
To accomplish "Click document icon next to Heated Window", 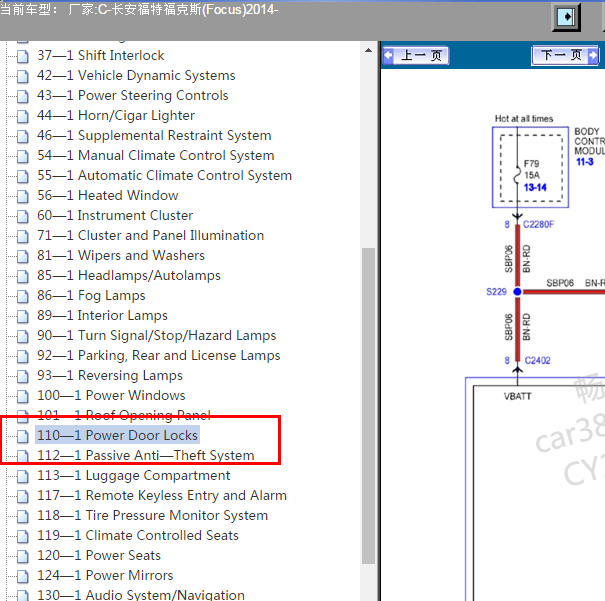I will (23, 196).
